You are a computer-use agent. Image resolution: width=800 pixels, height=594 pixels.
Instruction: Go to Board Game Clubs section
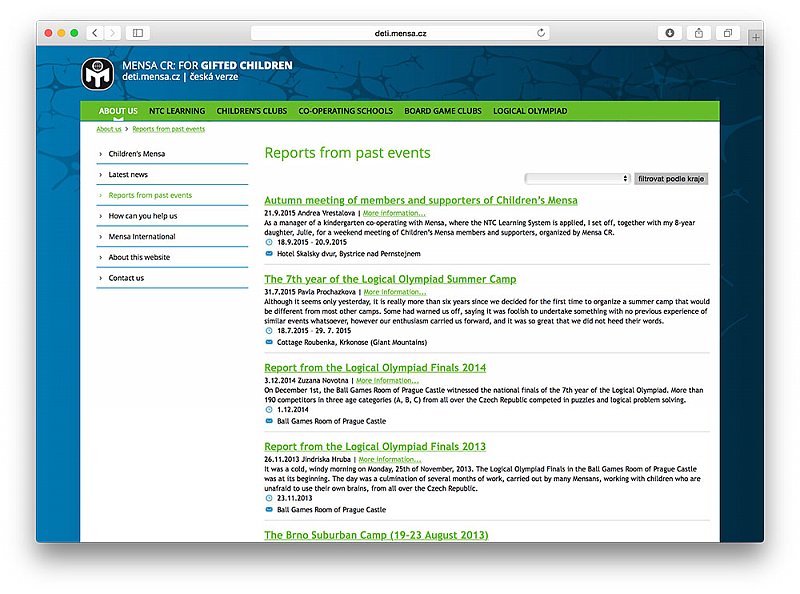tap(443, 111)
